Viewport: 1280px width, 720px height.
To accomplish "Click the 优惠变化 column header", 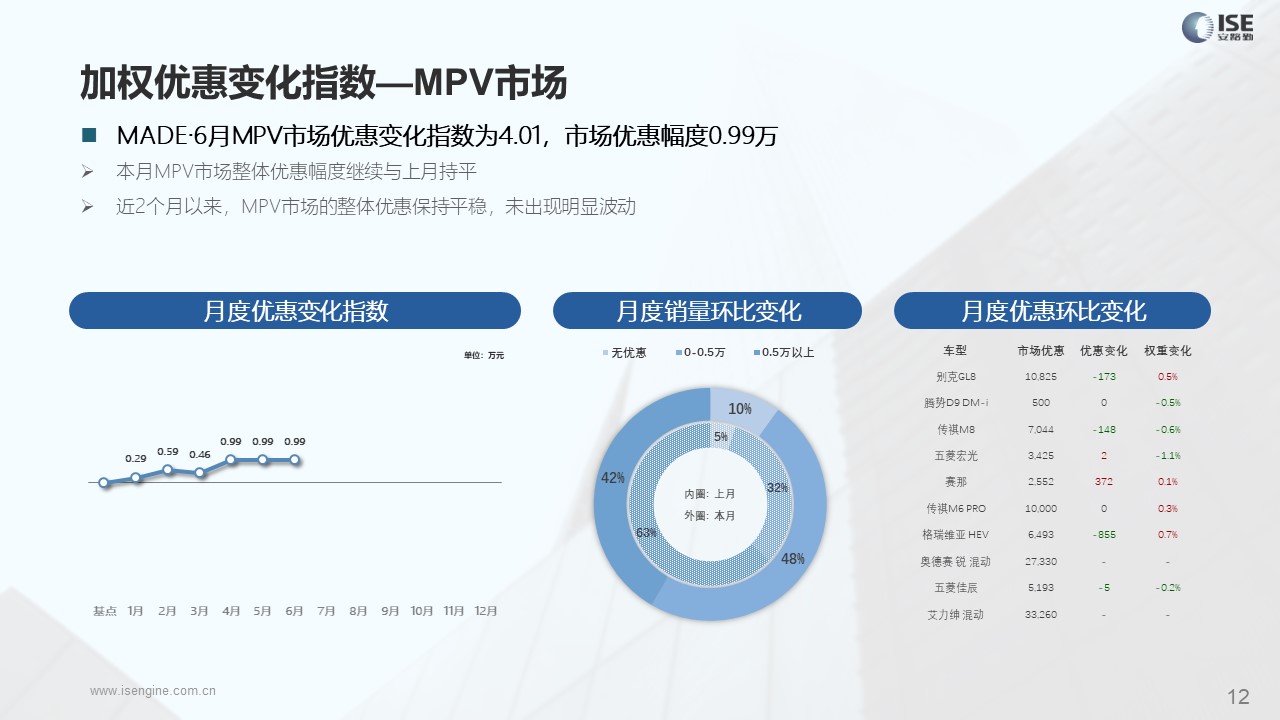I will (x=1104, y=351).
